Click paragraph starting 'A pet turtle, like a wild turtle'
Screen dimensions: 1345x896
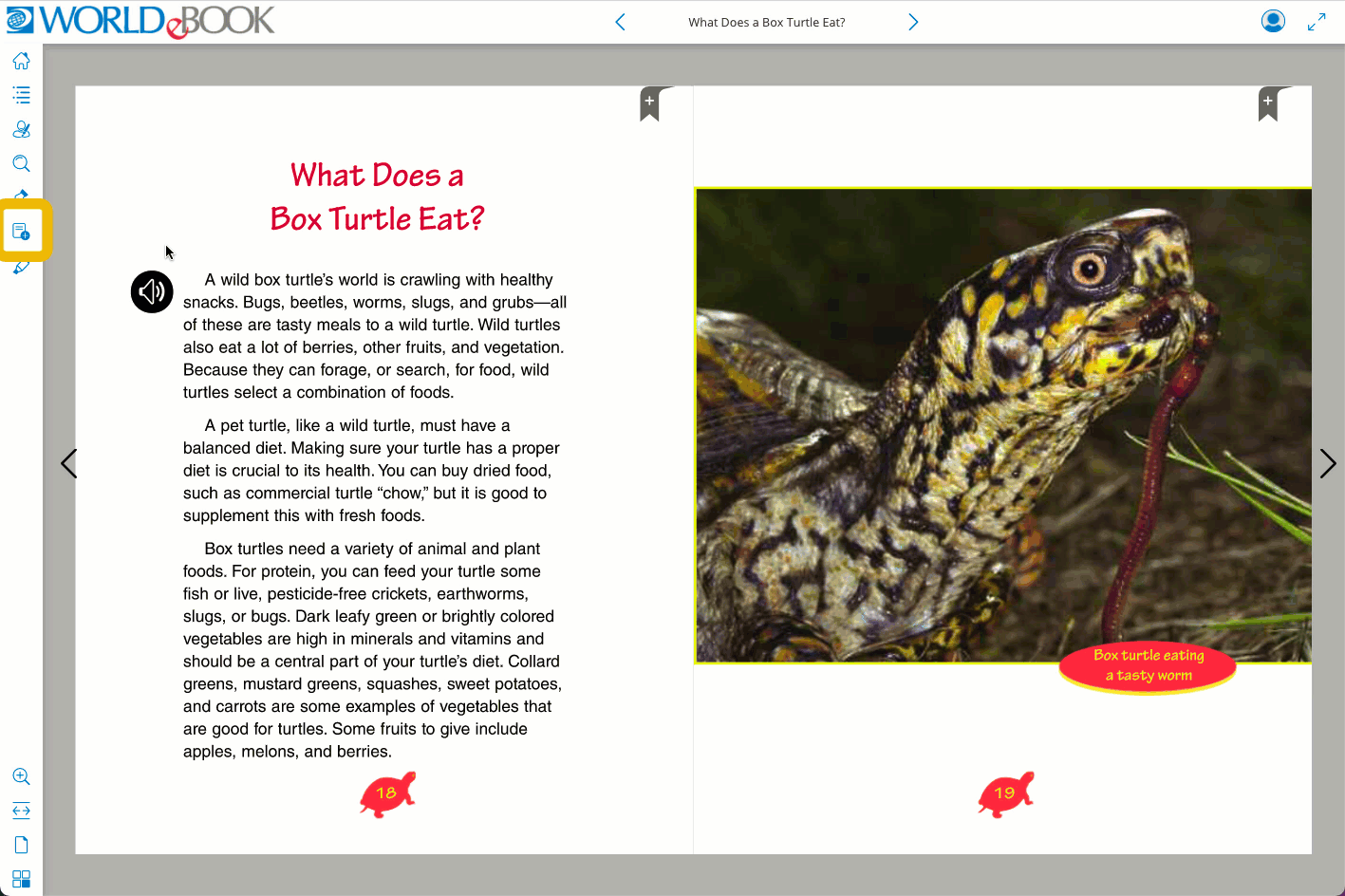click(372, 471)
